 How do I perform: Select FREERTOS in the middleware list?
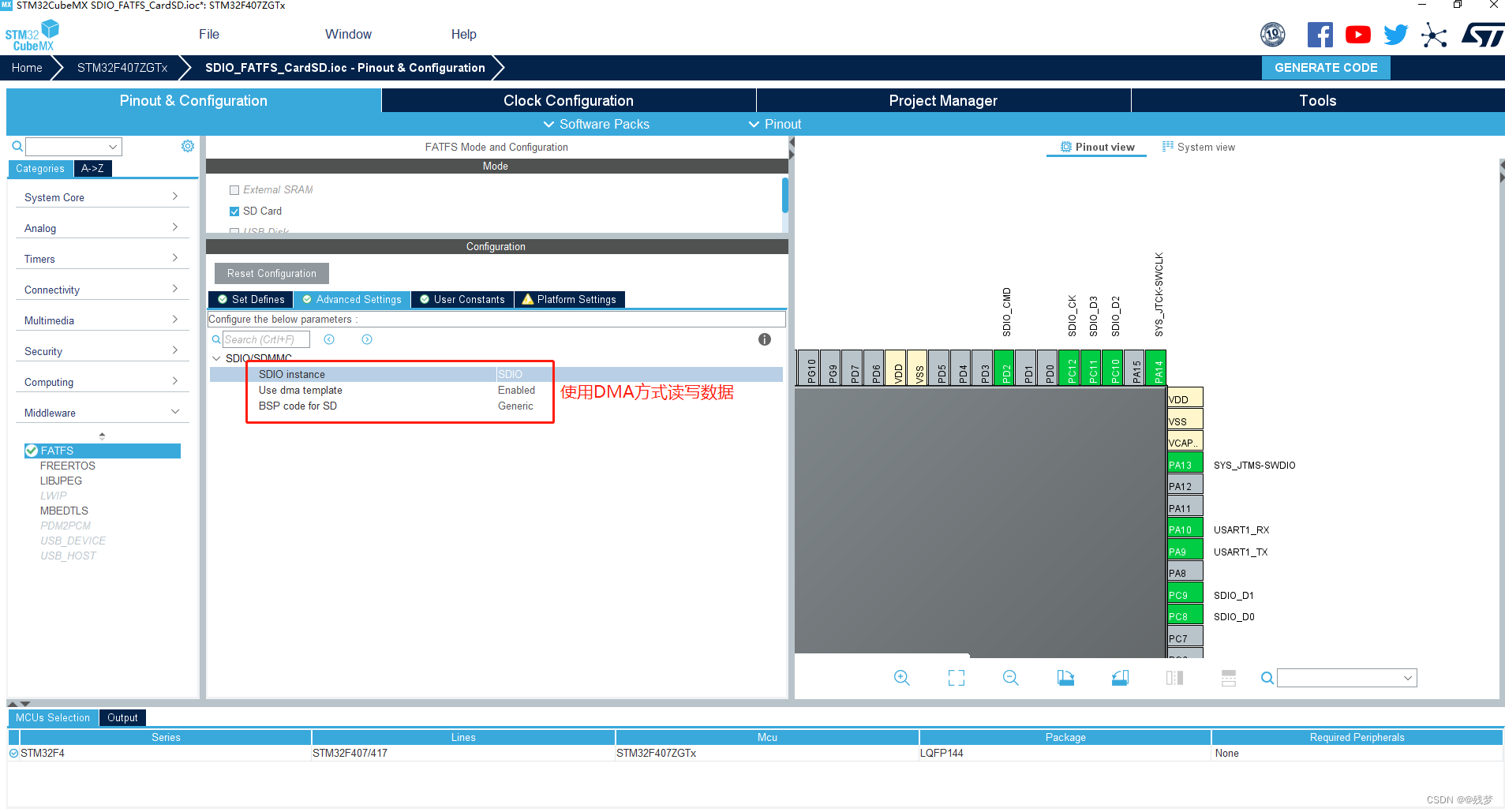68,466
